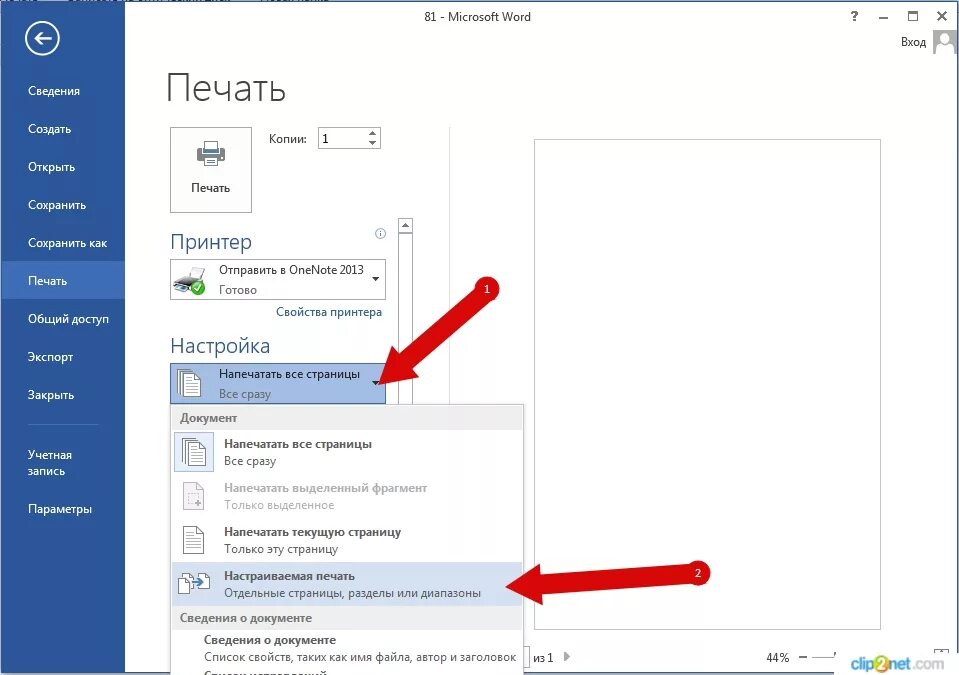Go to Open (Открыть) in sidebar
Screen dimensions: 959x675
[51, 167]
